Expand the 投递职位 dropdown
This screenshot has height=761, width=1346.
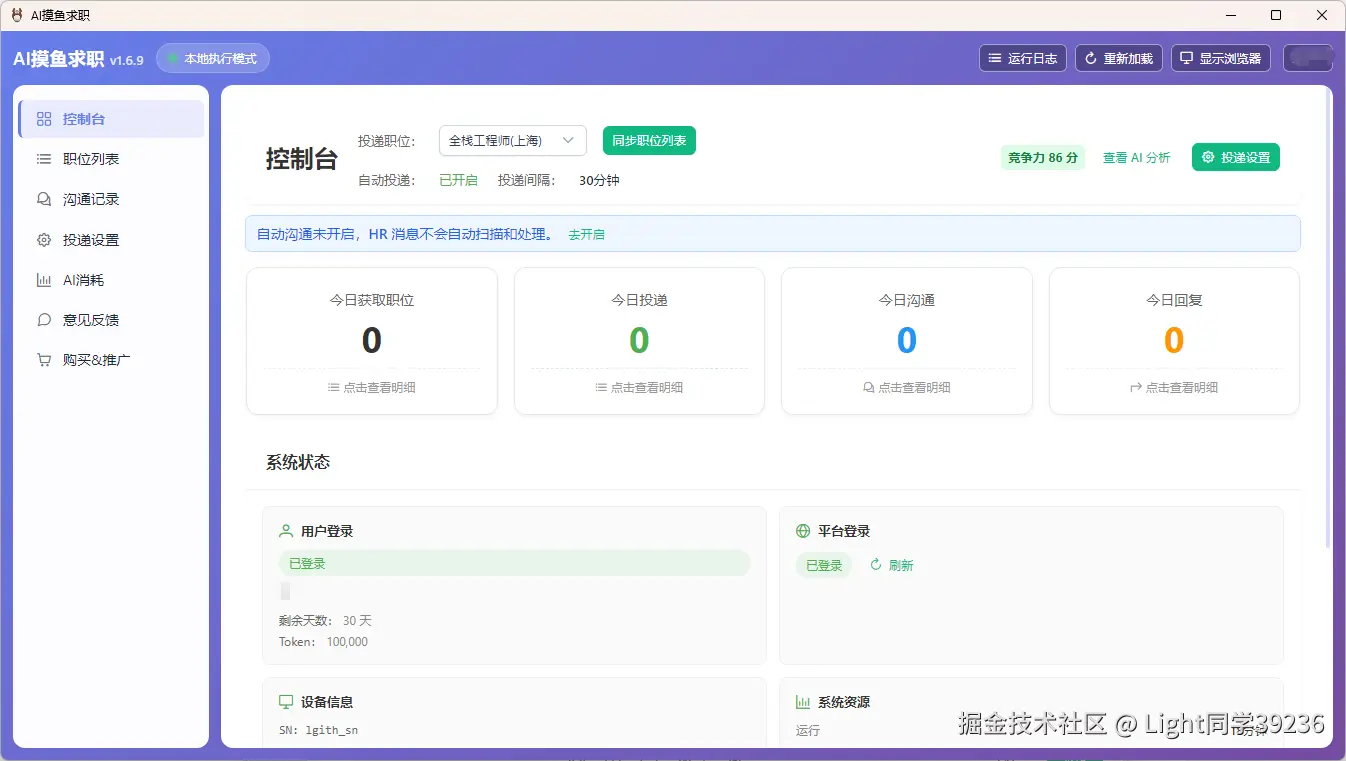[512, 140]
